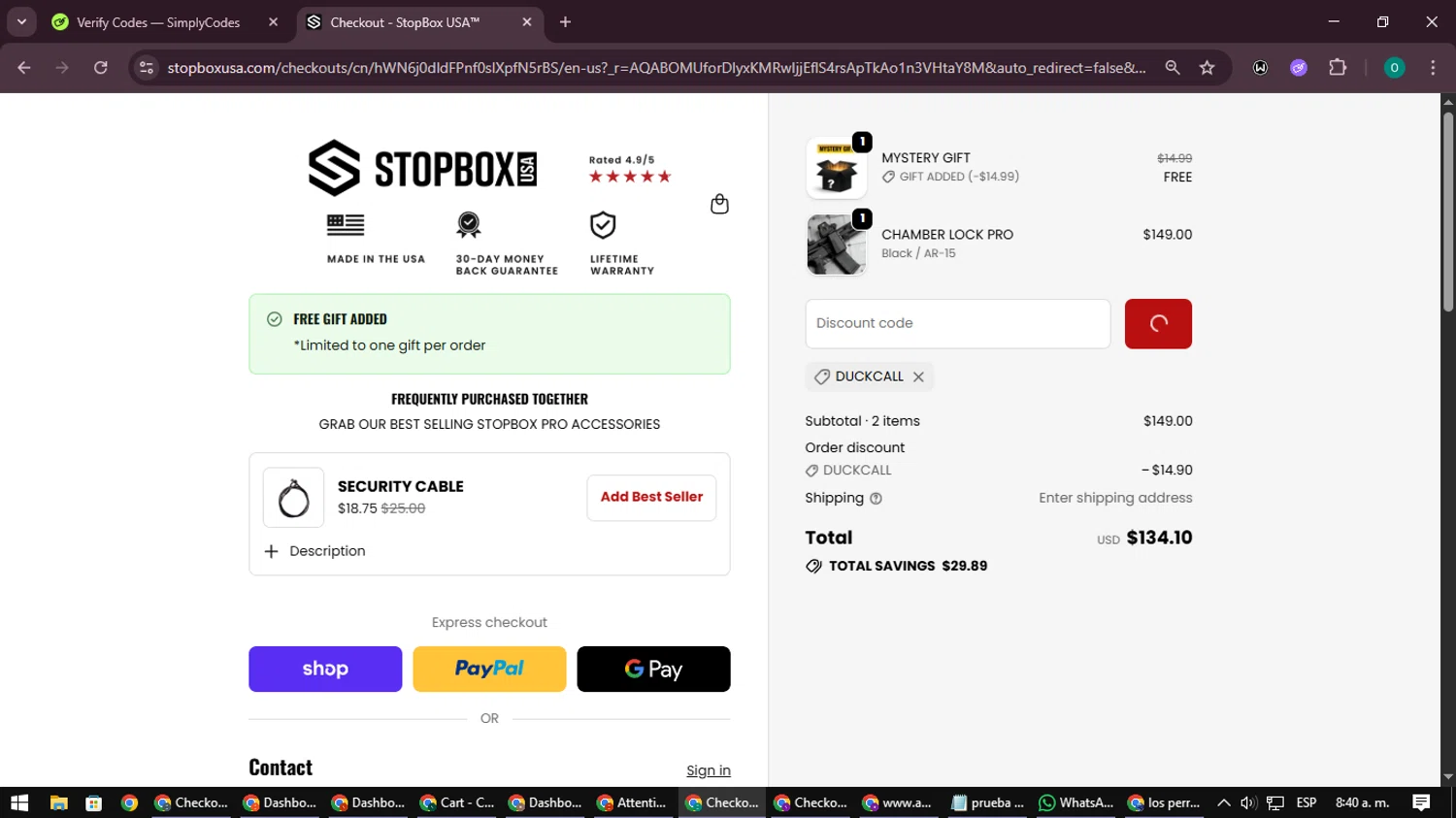
Task: Close the Verify Codes SimplyCodes tab
Action: pos(273,22)
